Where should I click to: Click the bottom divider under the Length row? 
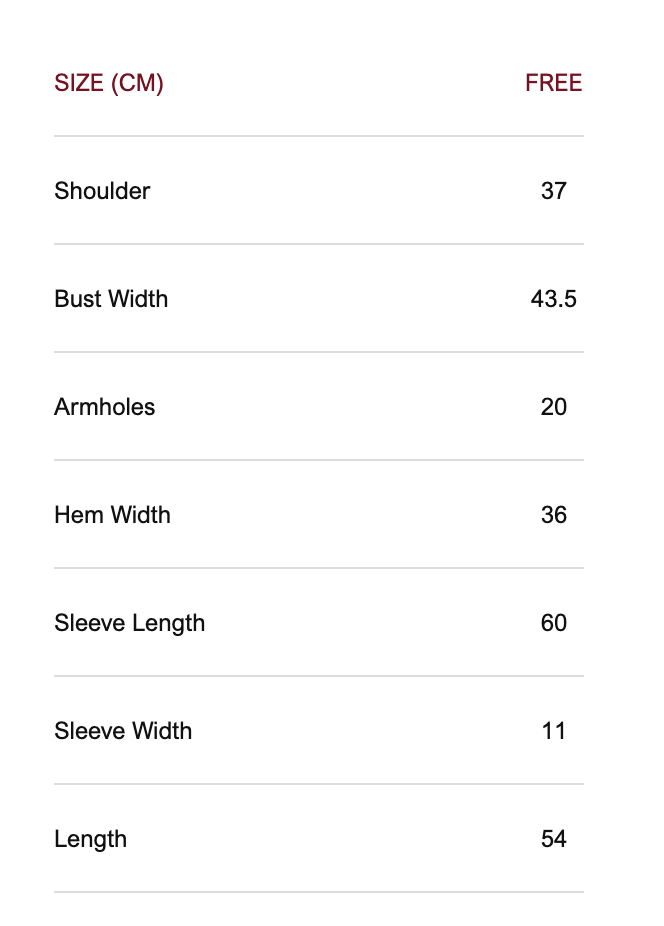point(318,892)
